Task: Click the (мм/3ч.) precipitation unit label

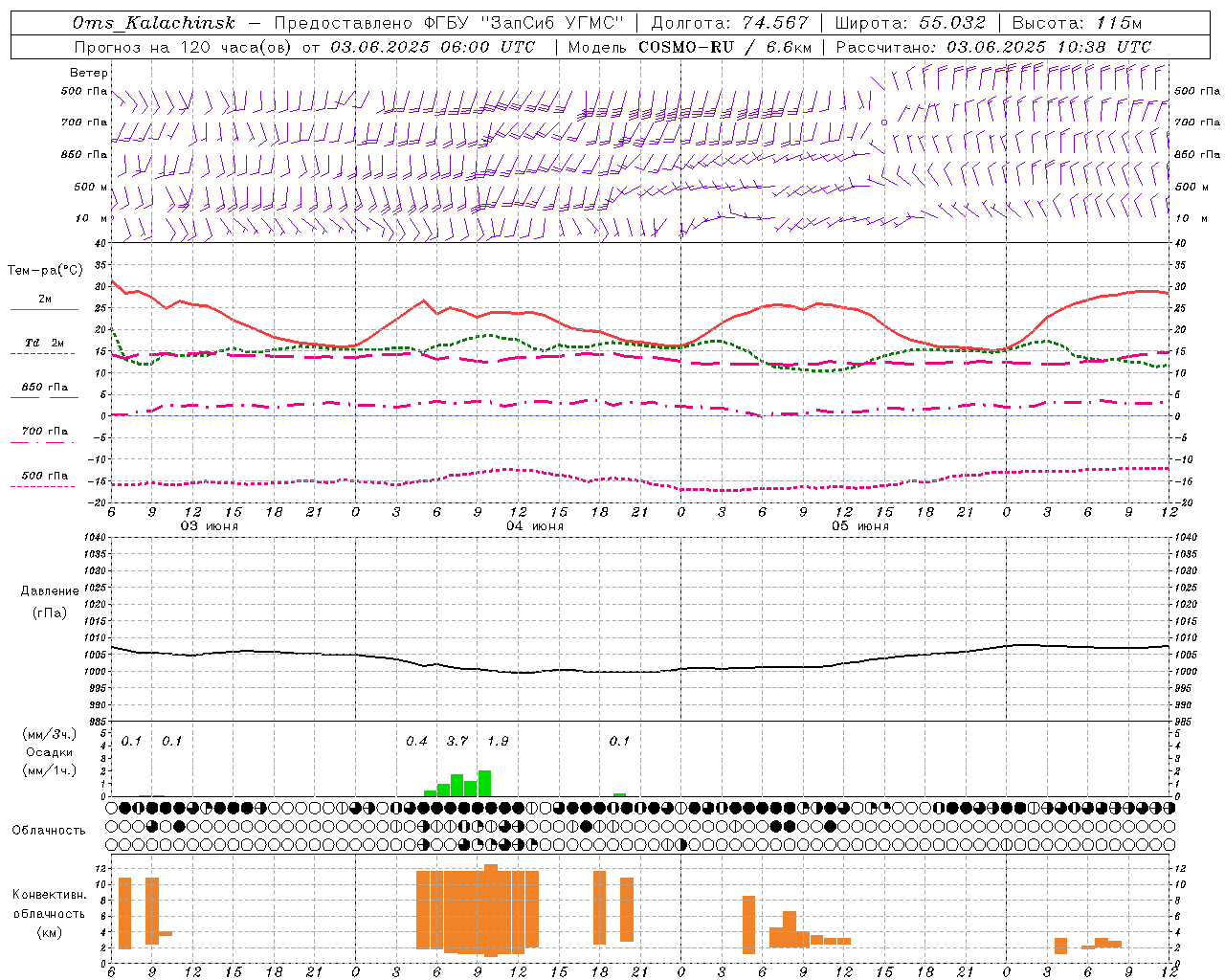Action: 50,734
